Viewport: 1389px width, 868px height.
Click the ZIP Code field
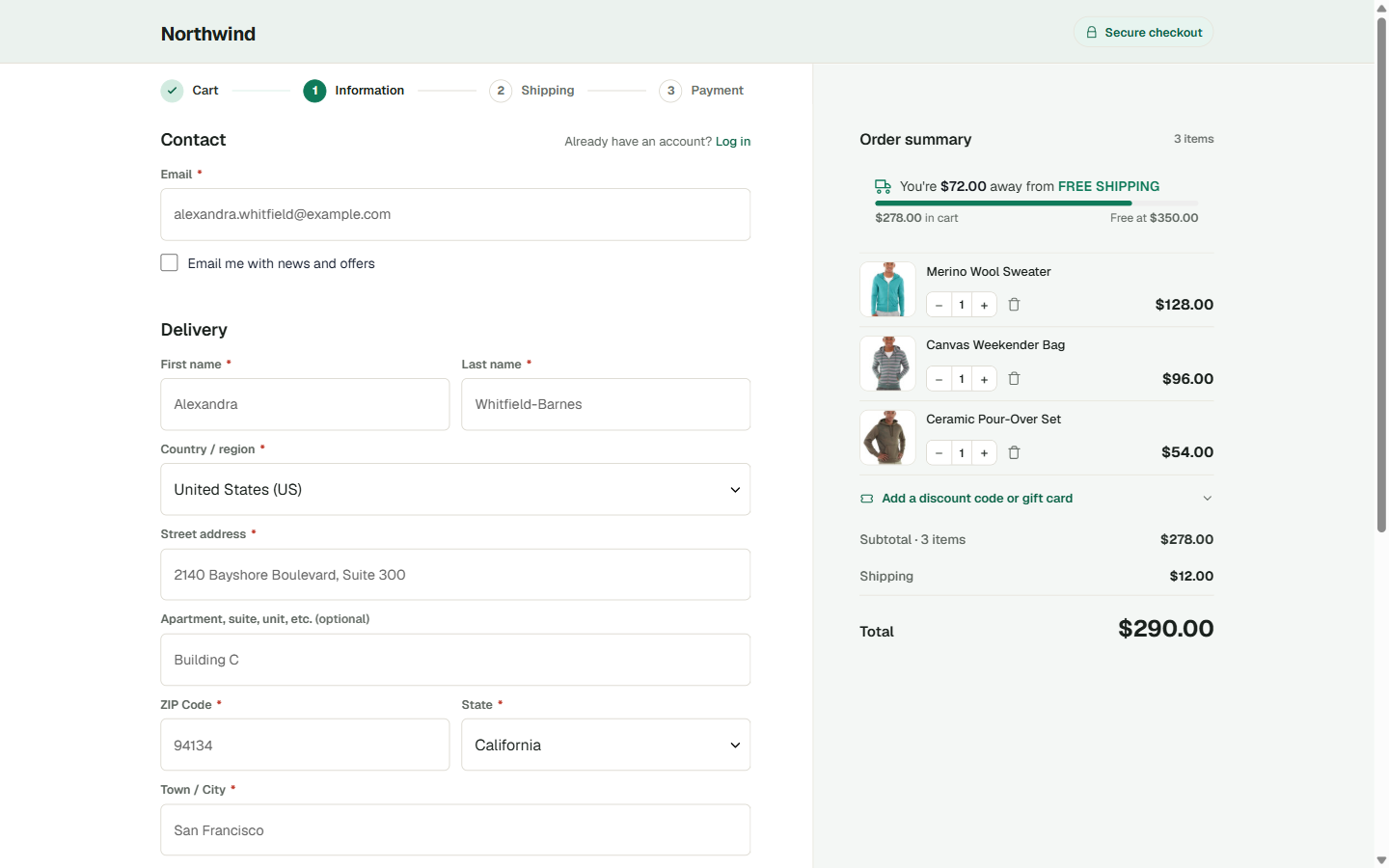[x=305, y=745]
